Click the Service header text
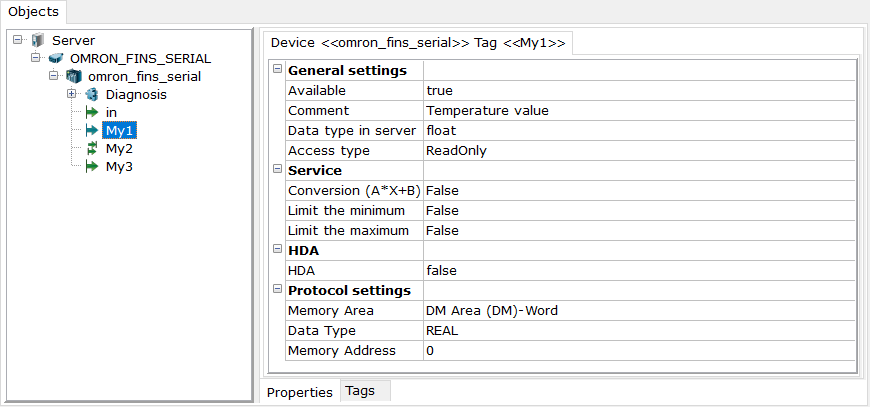This screenshot has height=407, width=870. coord(315,170)
